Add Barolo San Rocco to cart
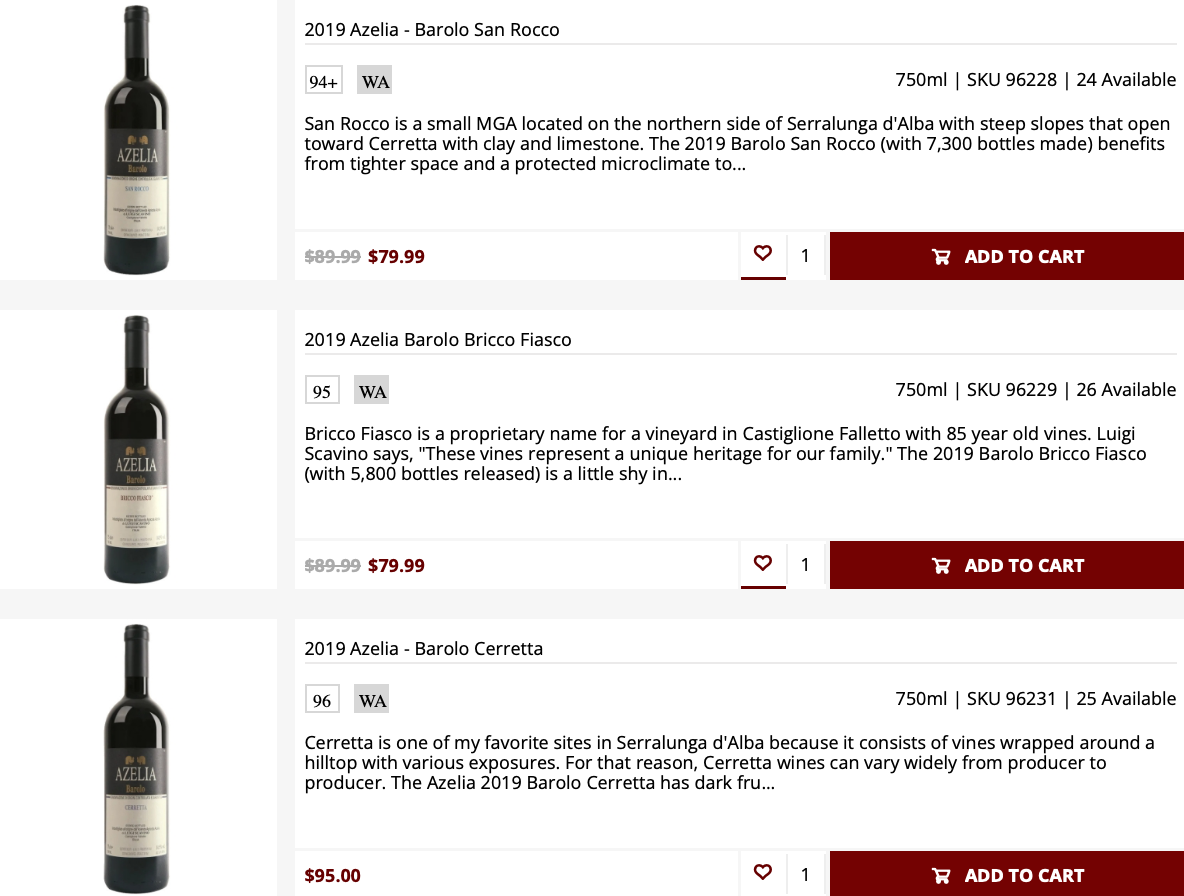 tap(1007, 256)
